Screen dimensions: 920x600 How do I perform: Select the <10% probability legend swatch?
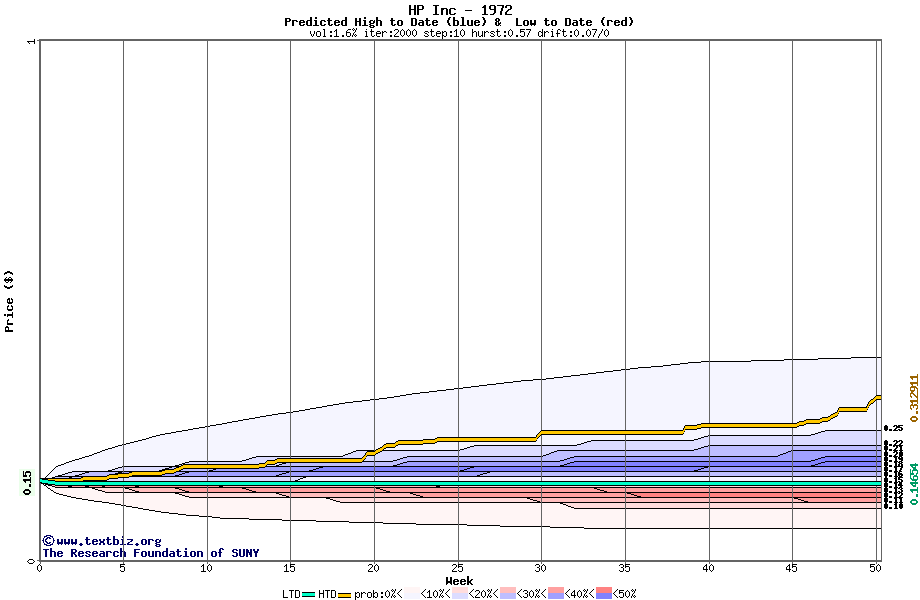click(x=411, y=594)
